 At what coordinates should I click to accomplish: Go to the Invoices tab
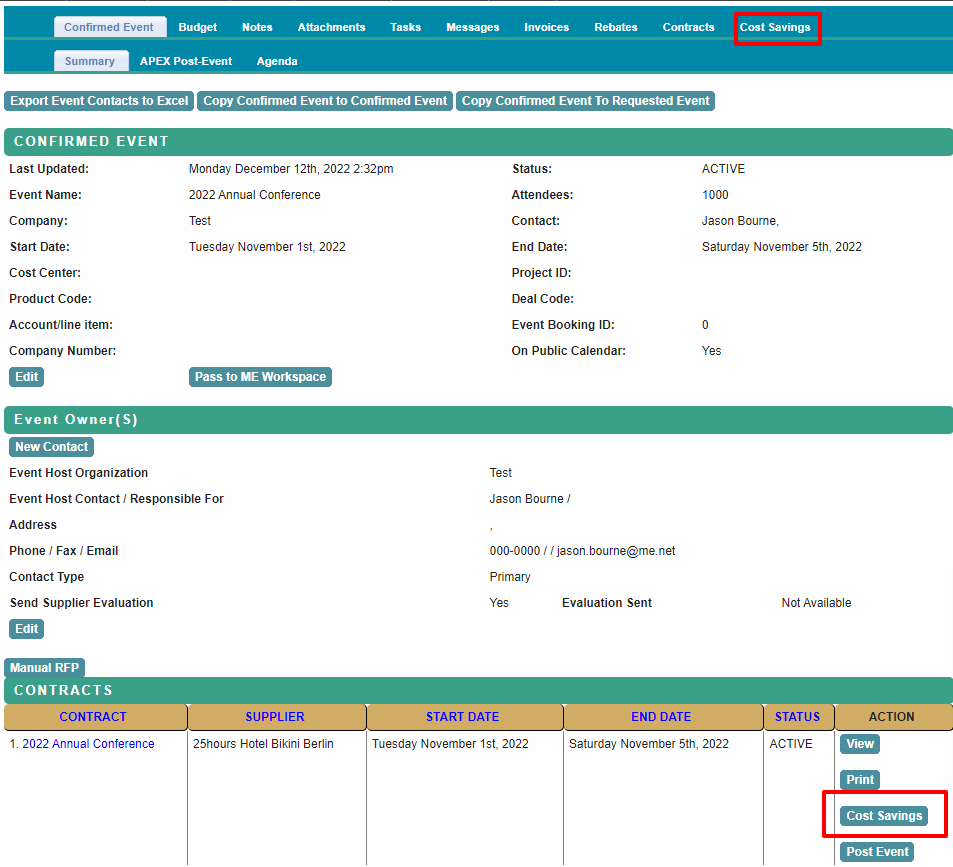546,27
